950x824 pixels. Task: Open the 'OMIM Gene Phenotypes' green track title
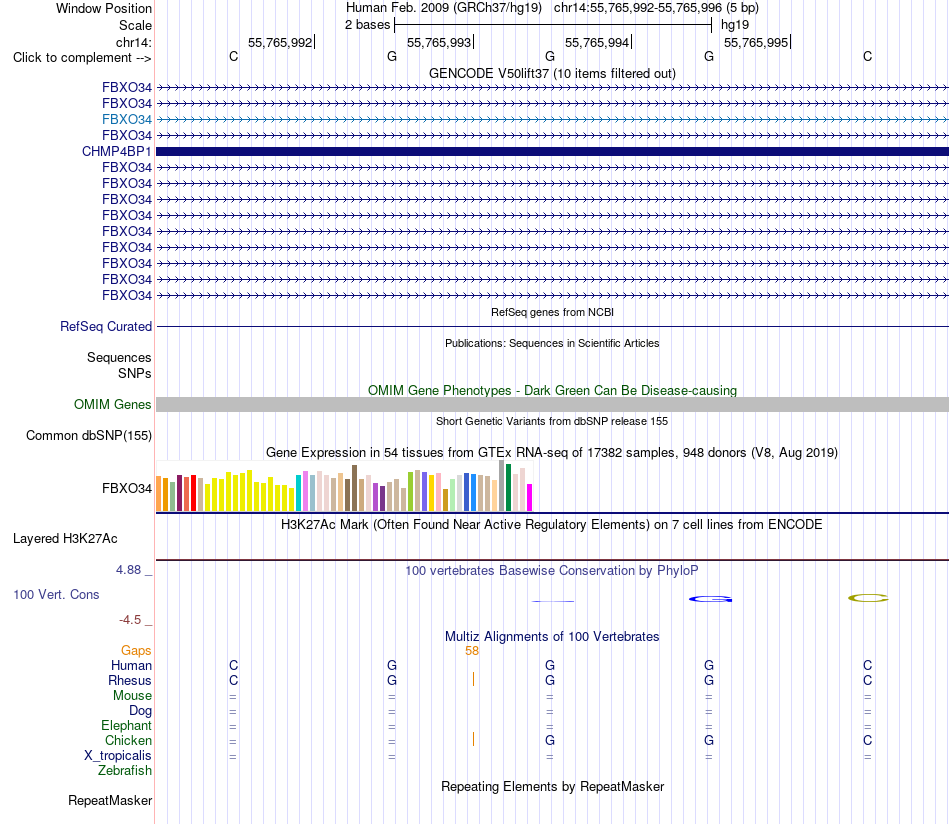click(x=552, y=390)
